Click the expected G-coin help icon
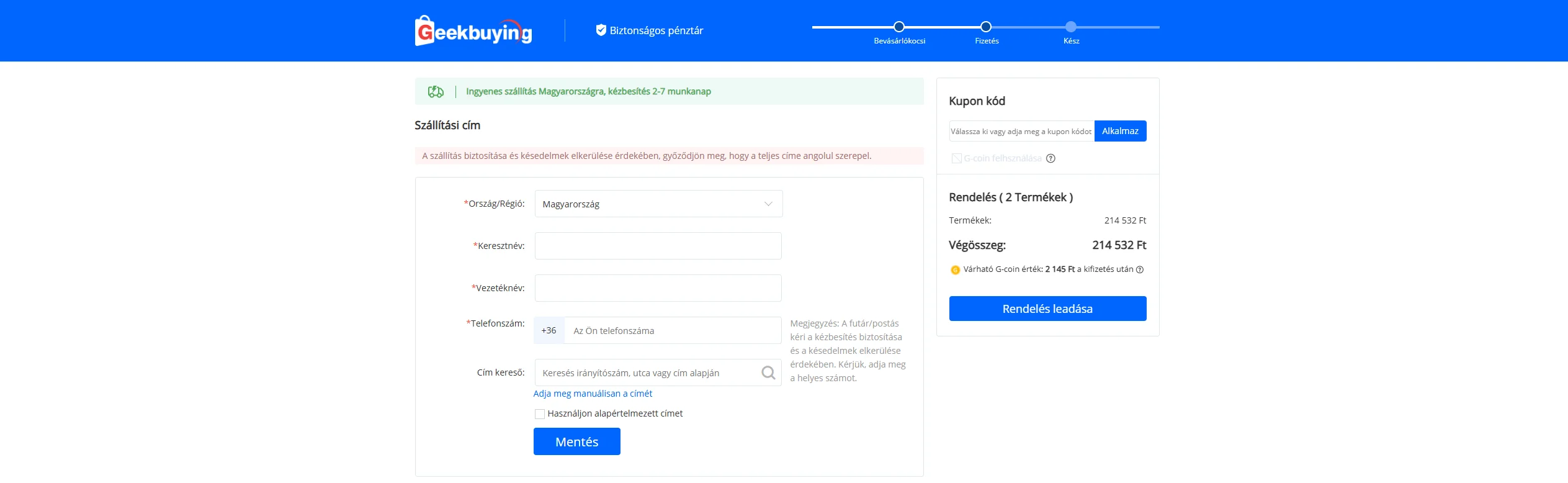1568x483 pixels. pos(1140,269)
